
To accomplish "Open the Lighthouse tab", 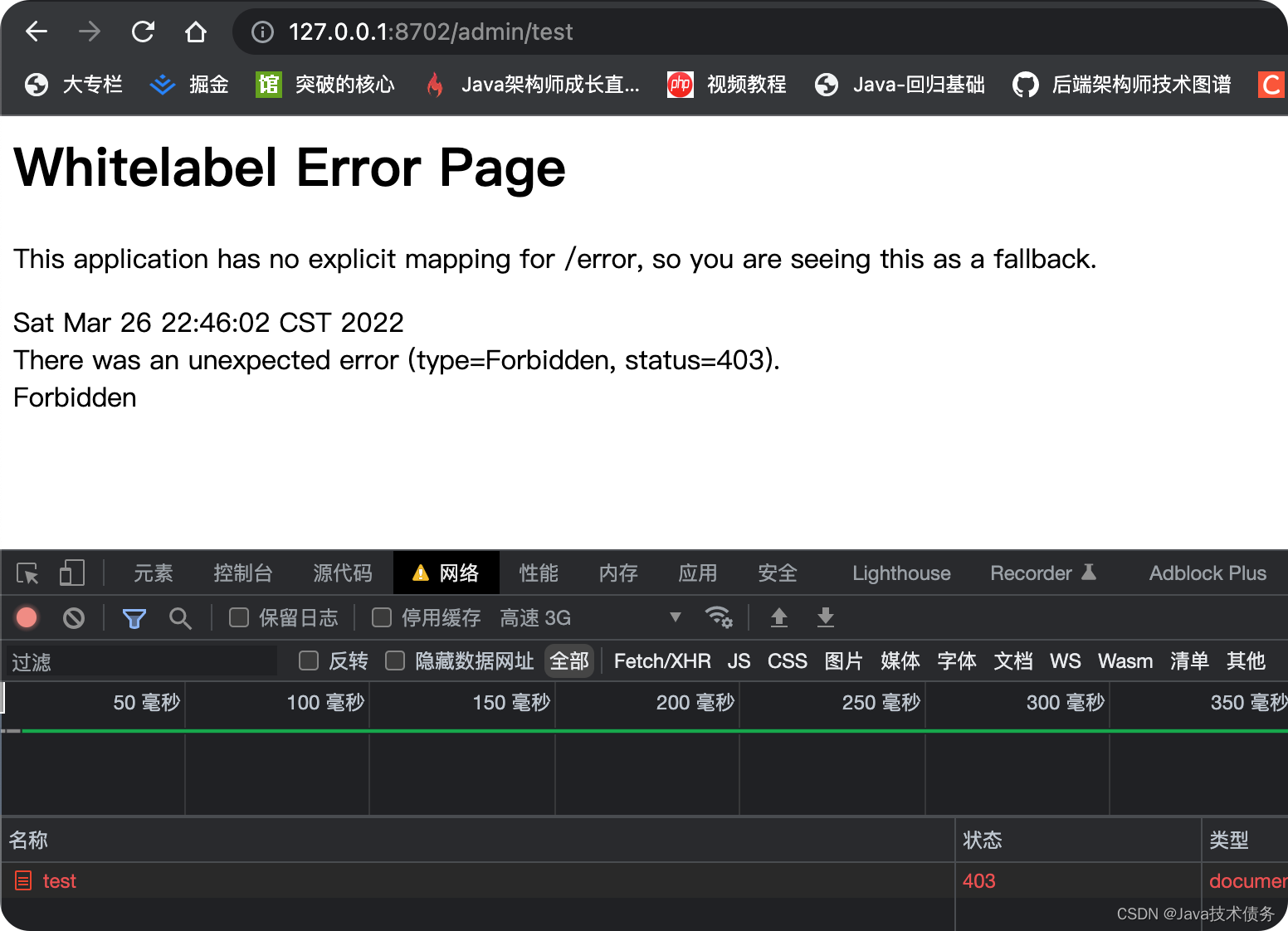I will [x=901, y=573].
